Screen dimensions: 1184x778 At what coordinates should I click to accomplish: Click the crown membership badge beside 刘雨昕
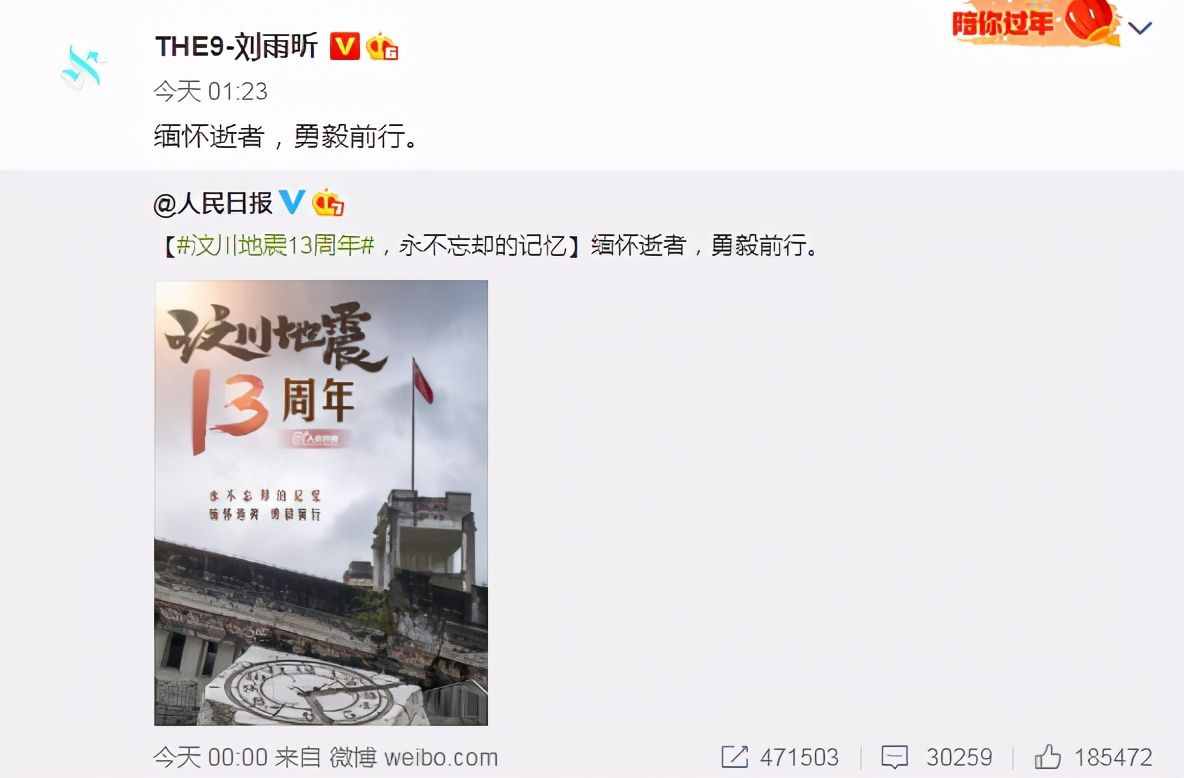pyautogui.click(x=382, y=48)
